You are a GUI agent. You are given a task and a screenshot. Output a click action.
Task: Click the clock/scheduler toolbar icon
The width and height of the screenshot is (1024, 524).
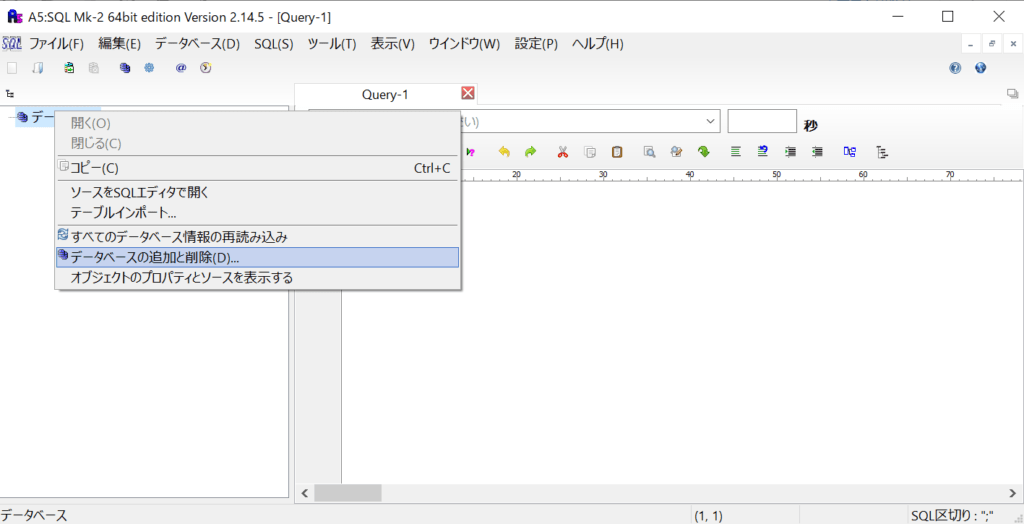206,67
